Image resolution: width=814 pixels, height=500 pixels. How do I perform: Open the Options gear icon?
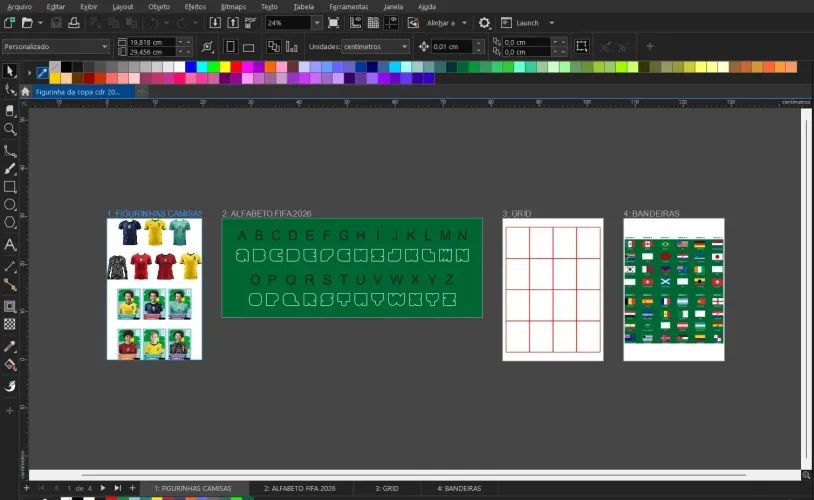click(x=484, y=23)
